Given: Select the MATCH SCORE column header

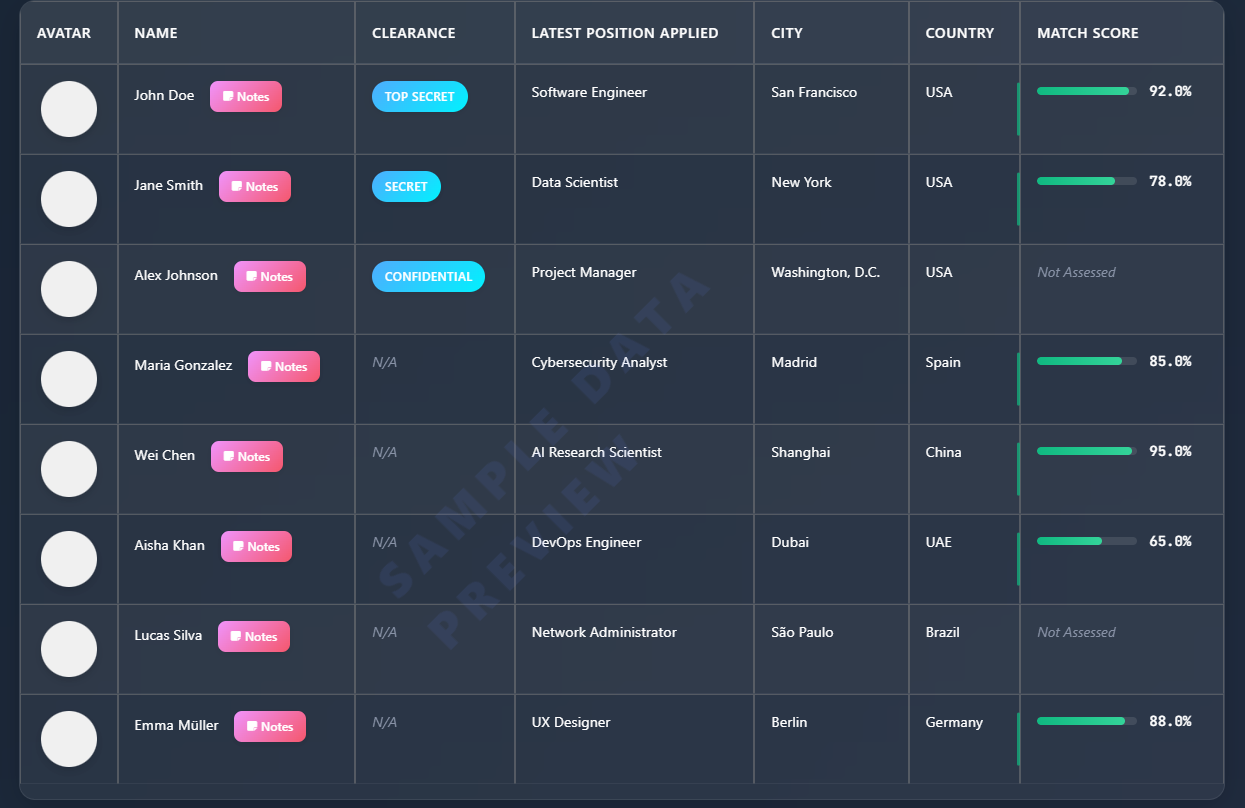Looking at the screenshot, I should tap(1087, 33).
